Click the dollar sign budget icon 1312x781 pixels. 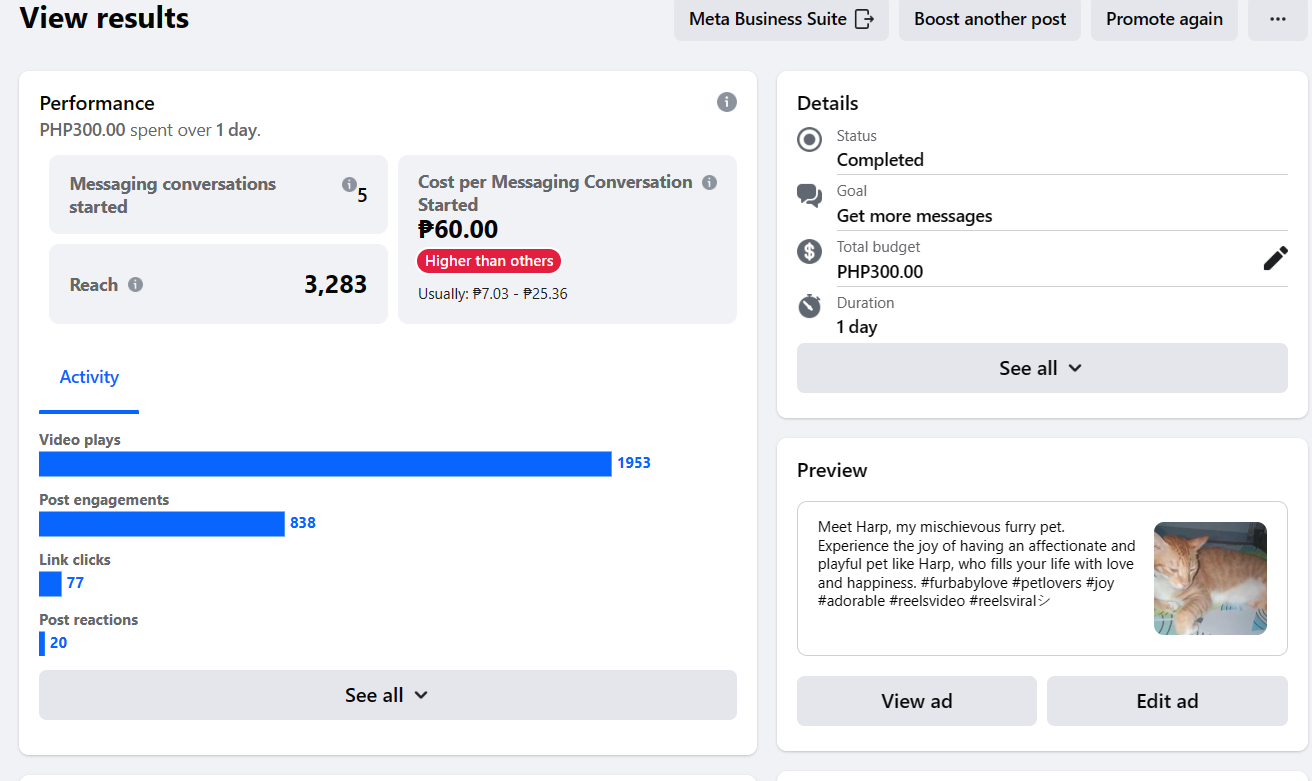coord(809,251)
